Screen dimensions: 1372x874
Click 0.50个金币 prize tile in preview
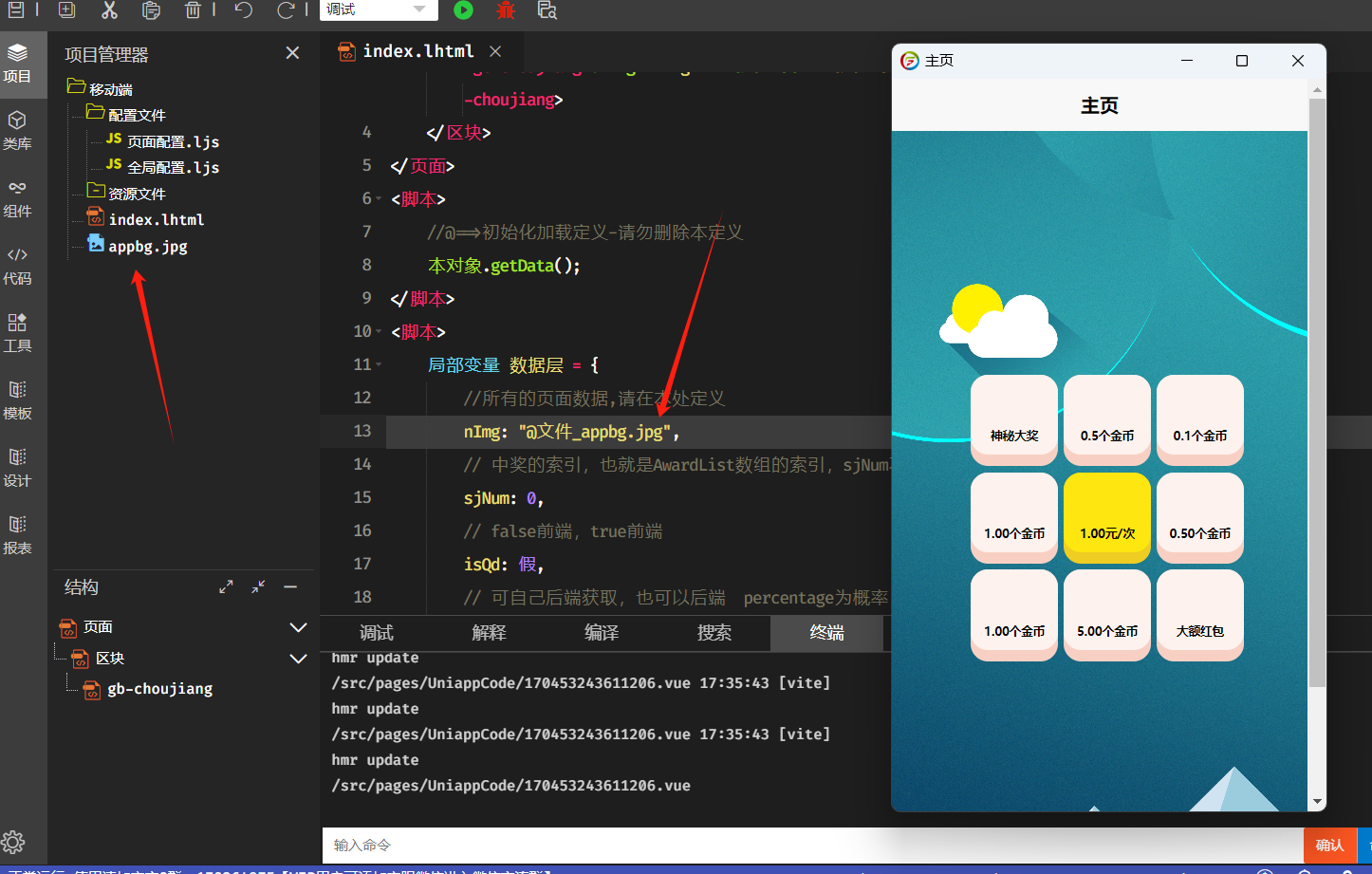(x=1200, y=518)
